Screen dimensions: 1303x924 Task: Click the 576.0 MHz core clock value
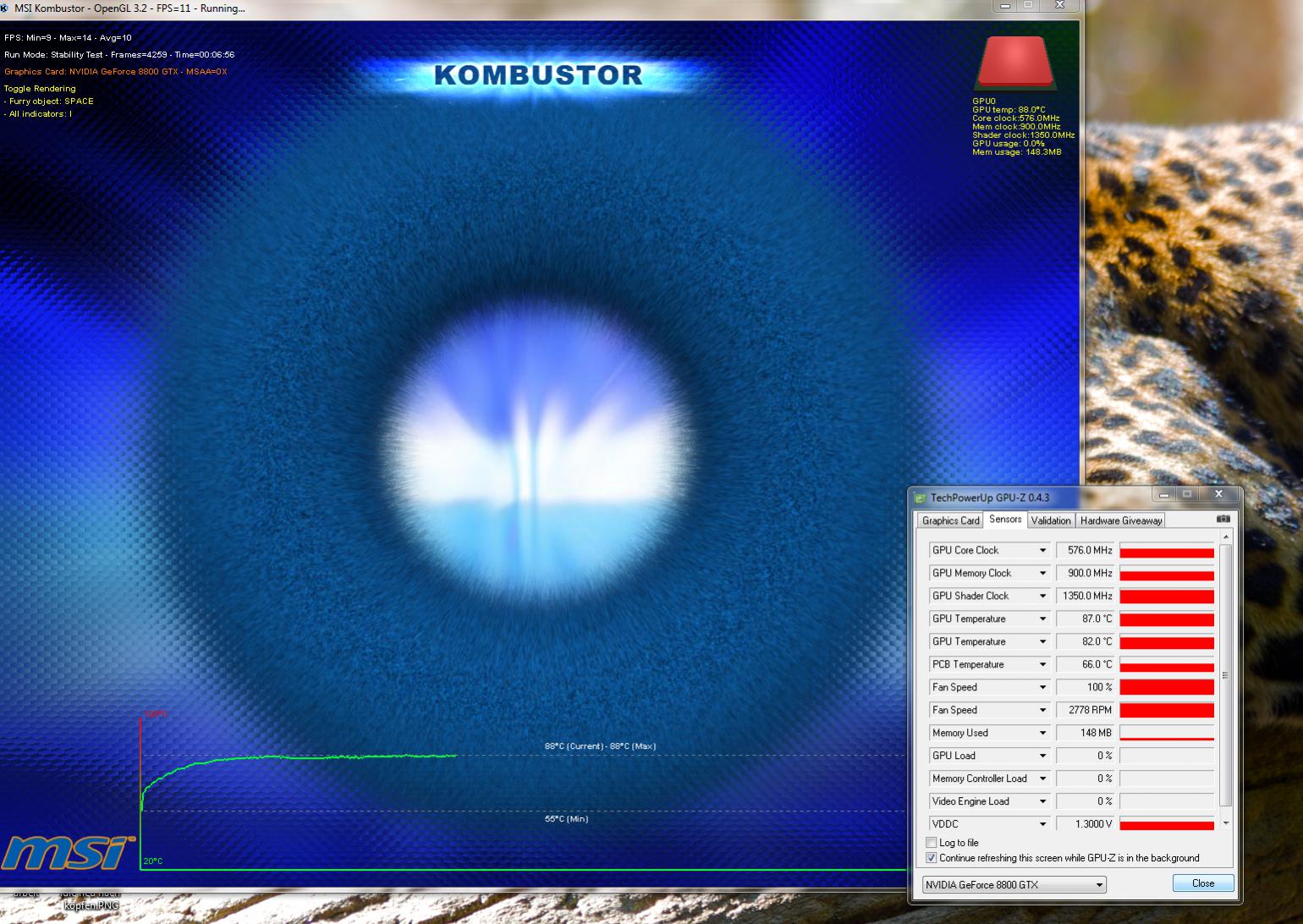(x=1085, y=550)
